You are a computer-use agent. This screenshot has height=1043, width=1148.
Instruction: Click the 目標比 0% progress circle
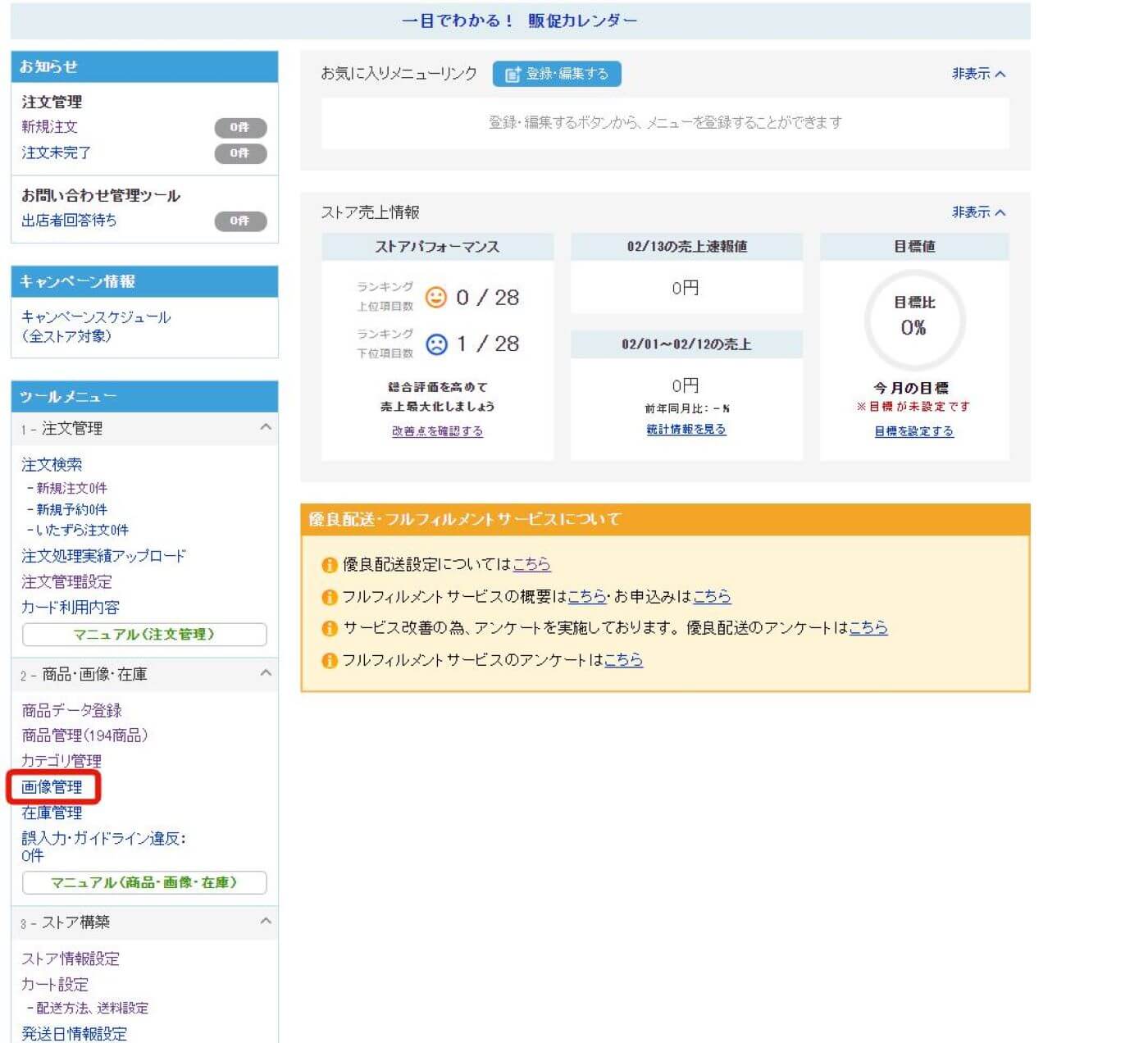click(914, 319)
